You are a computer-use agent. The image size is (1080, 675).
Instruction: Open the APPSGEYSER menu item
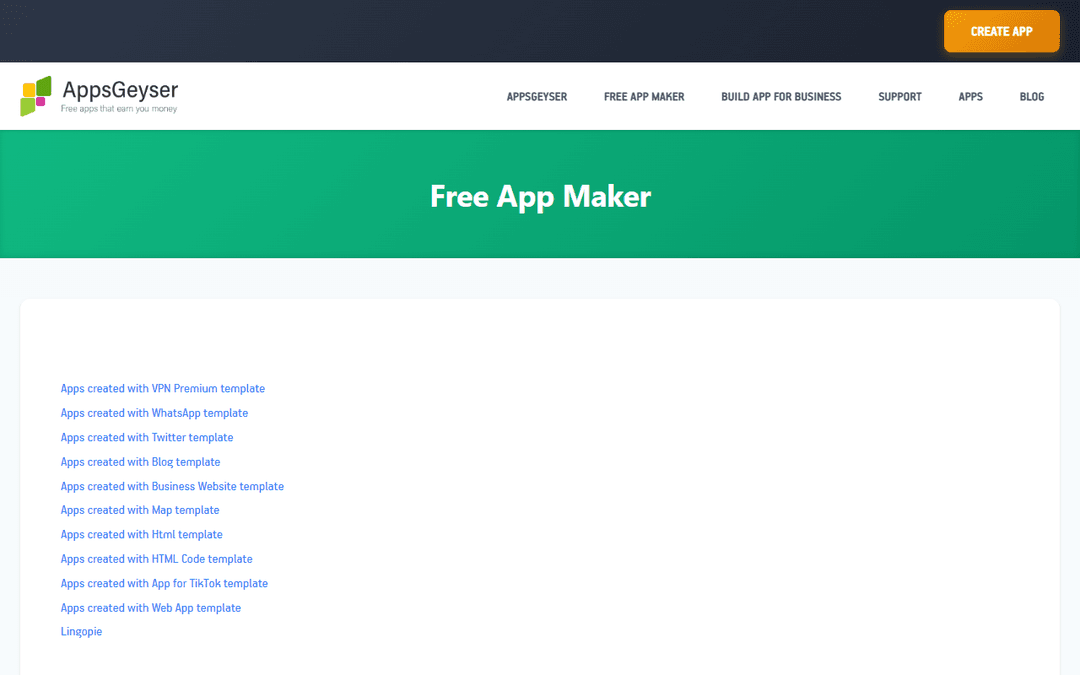point(537,96)
